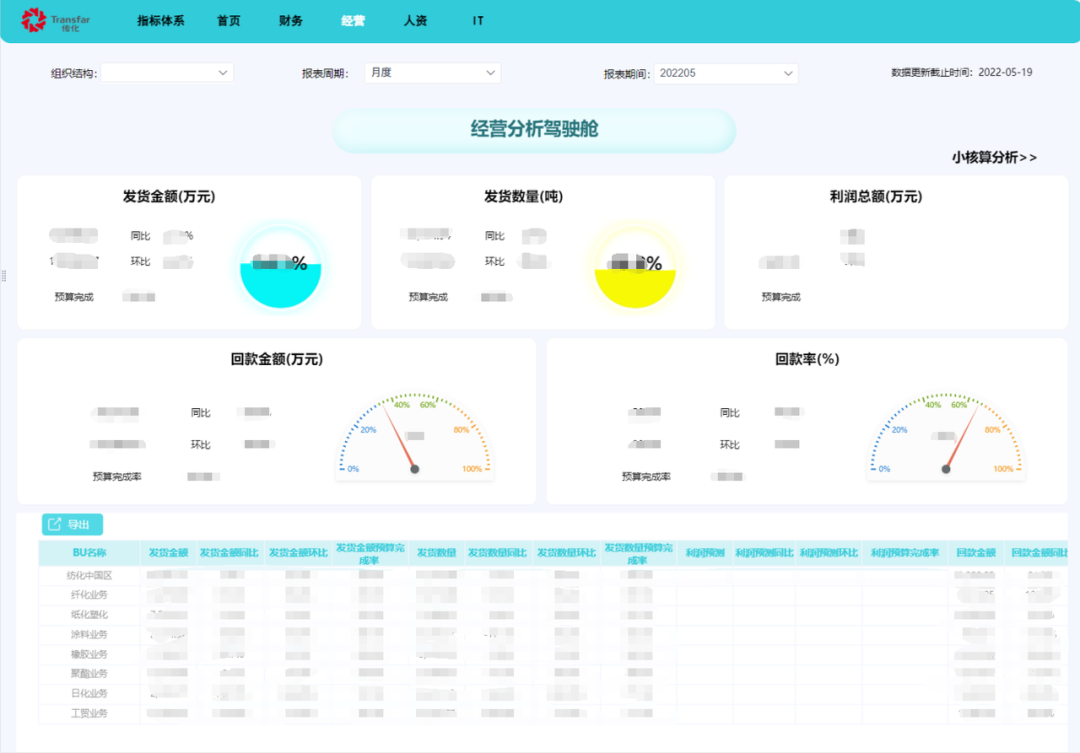The width and height of the screenshot is (1080, 753).
Task: Select the 纺化中国区 table row
Action: [553, 575]
